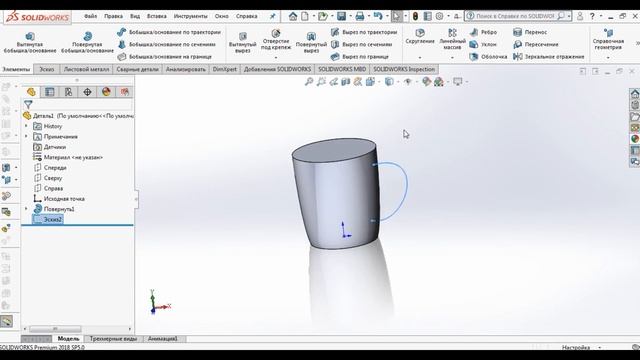This screenshot has width=640, height=360.
Task: Open the Справка menu
Action: (247, 16)
